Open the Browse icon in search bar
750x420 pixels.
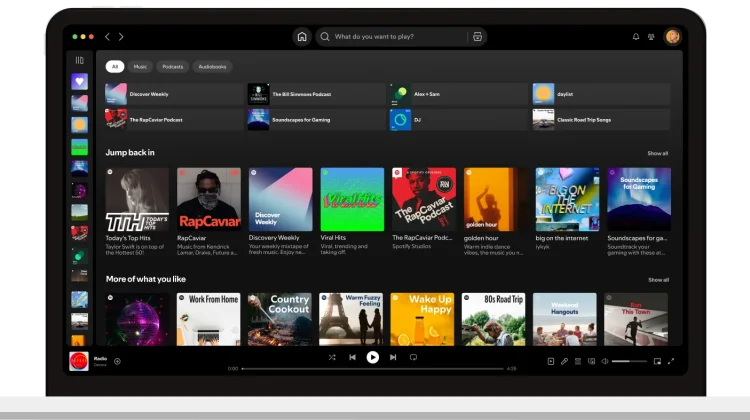(x=477, y=37)
